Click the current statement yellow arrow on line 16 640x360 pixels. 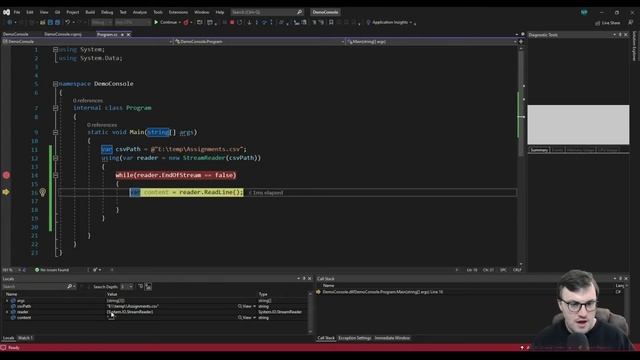(x=6, y=192)
